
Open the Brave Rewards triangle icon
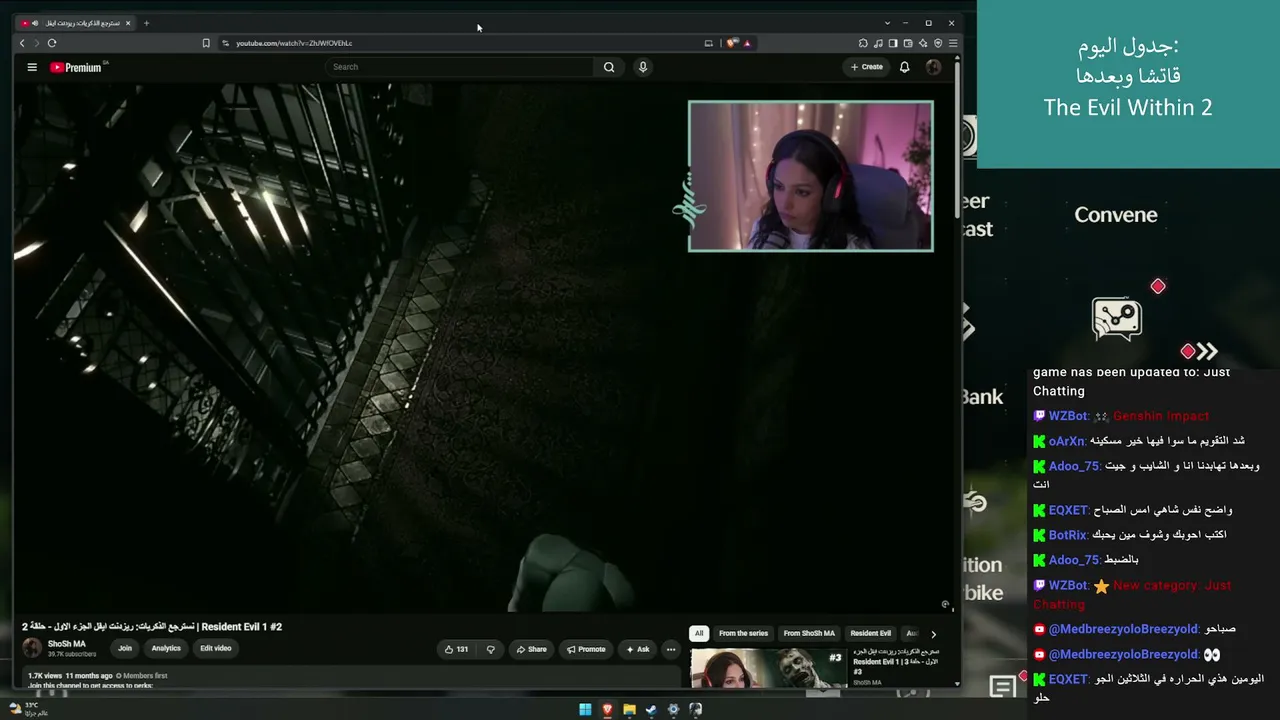747,43
